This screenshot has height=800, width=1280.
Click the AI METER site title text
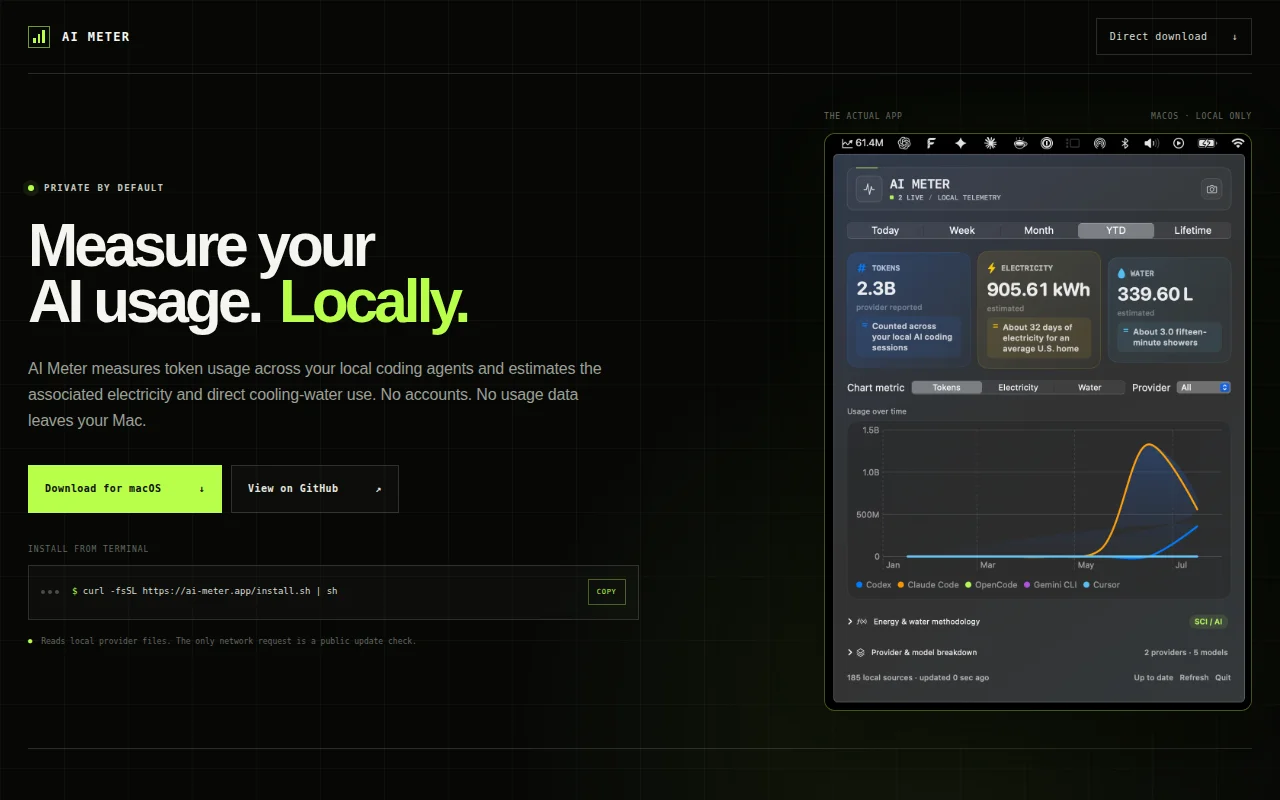(95, 37)
